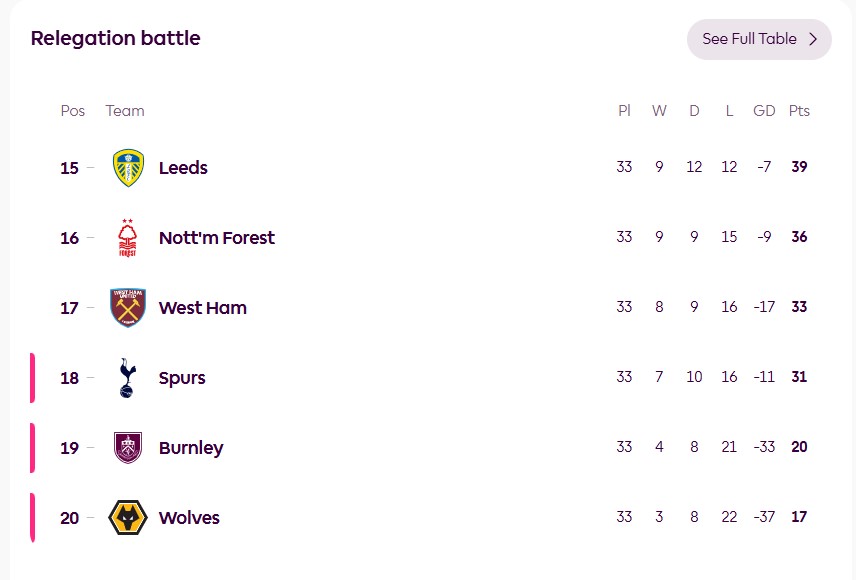
Task: Click the Team column header
Action: pos(125,111)
